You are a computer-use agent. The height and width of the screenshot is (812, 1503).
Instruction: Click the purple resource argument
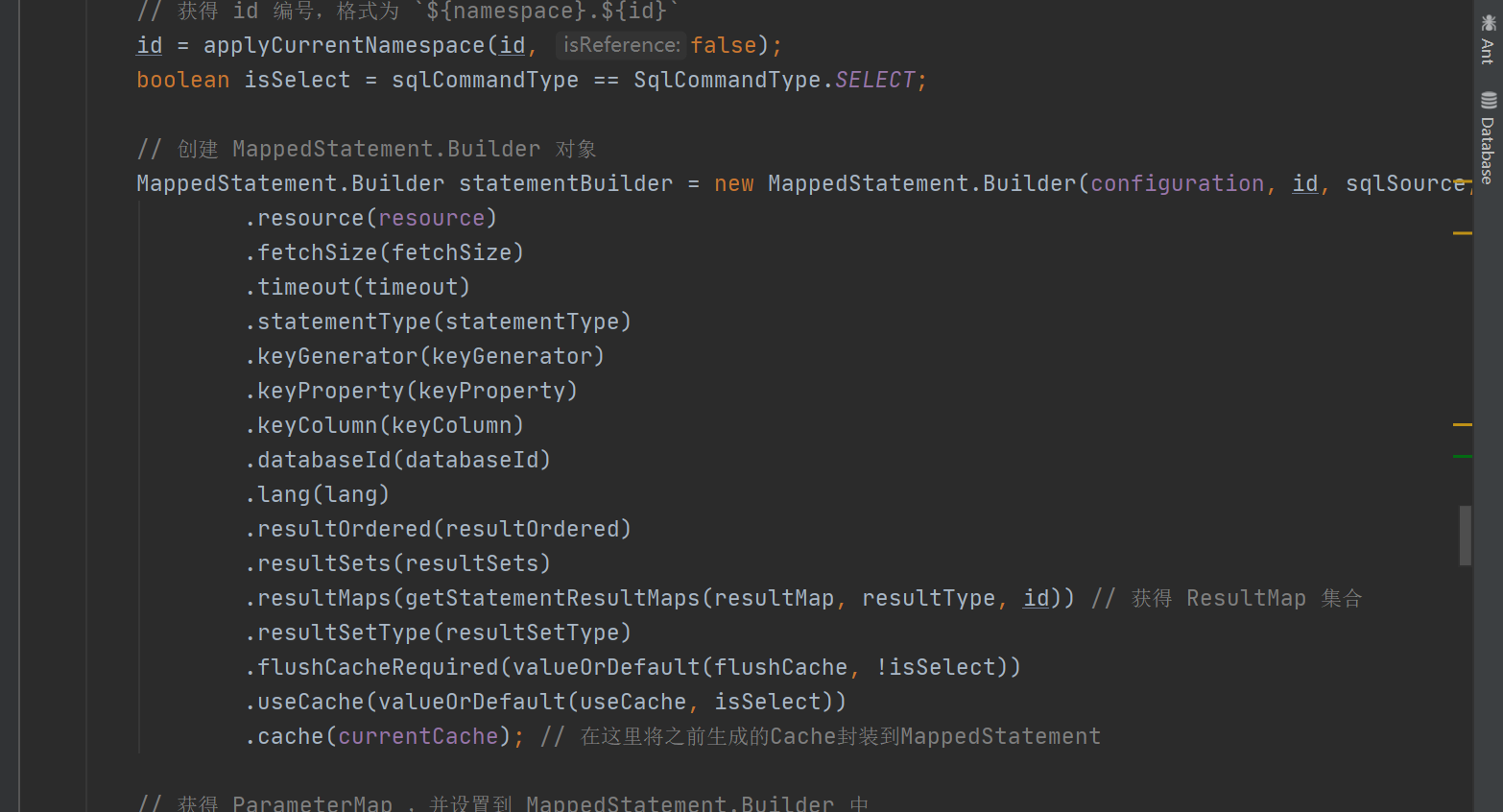[432, 218]
